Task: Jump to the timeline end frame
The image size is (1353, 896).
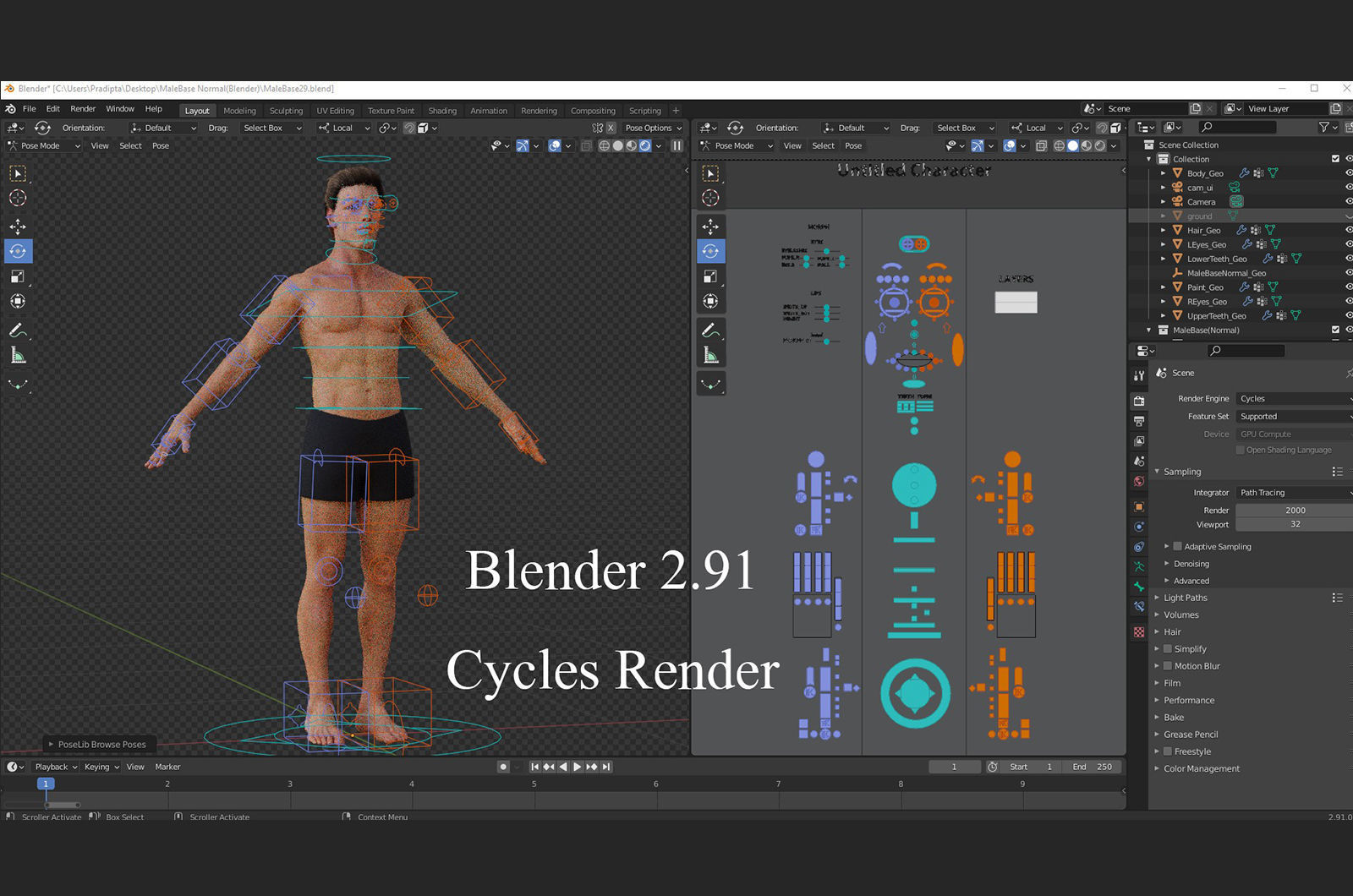Action: [x=606, y=767]
